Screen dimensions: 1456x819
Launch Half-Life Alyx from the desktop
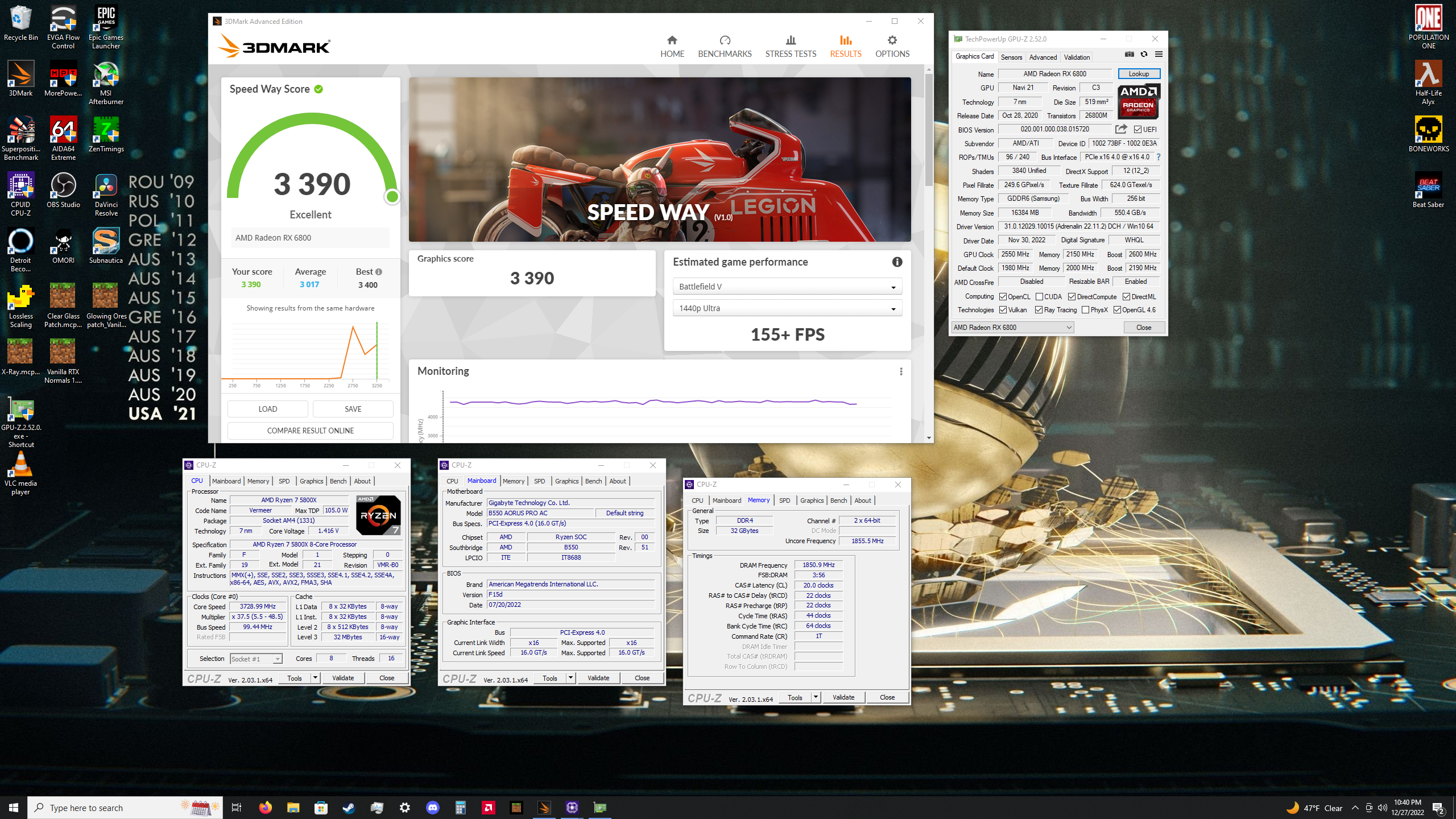point(1428,83)
